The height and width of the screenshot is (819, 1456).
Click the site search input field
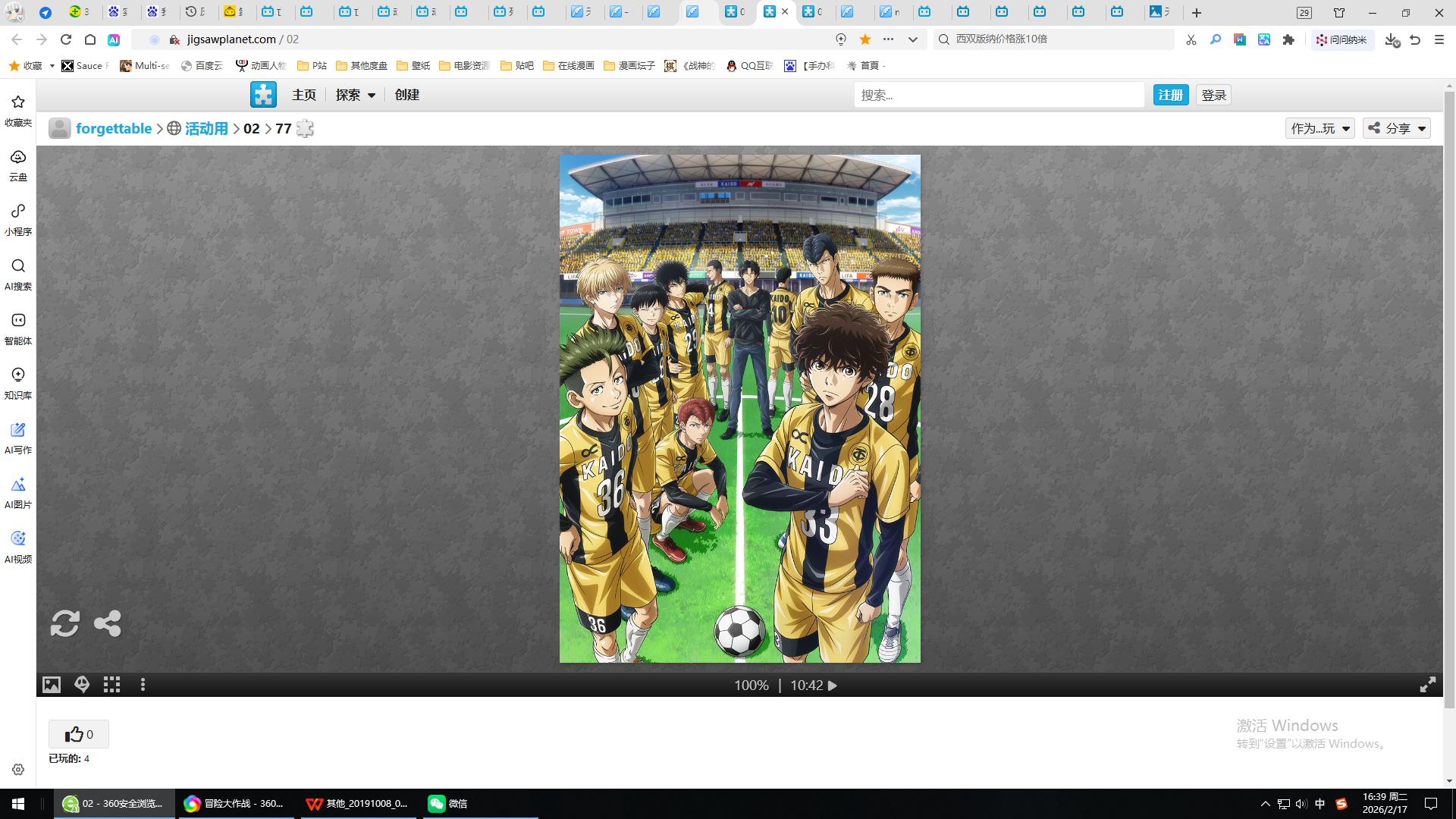click(x=998, y=95)
